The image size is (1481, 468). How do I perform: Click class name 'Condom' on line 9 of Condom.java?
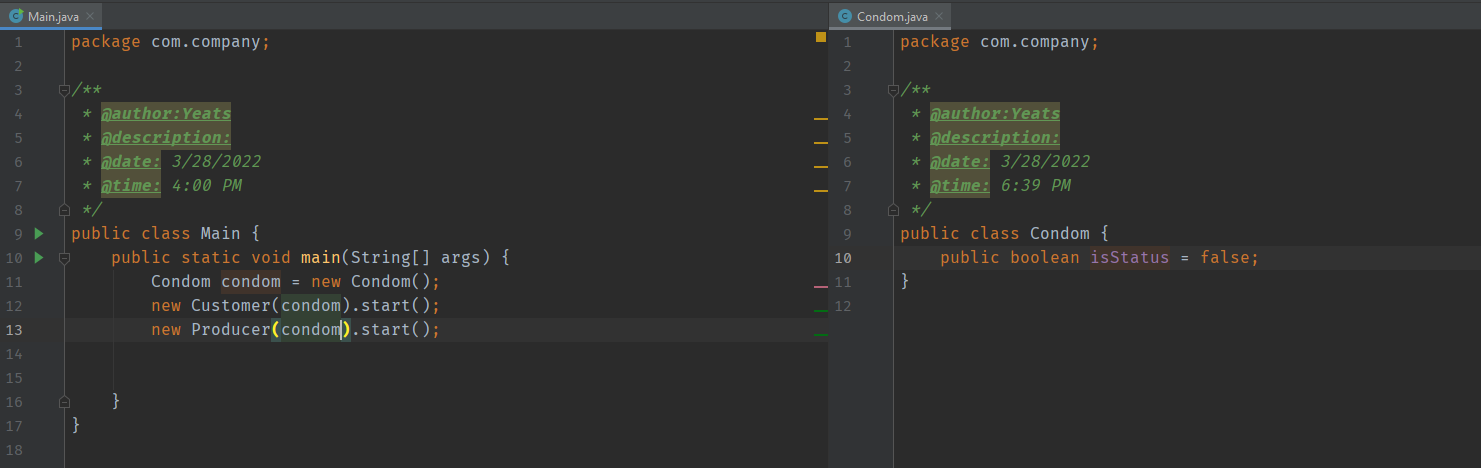point(1060,234)
